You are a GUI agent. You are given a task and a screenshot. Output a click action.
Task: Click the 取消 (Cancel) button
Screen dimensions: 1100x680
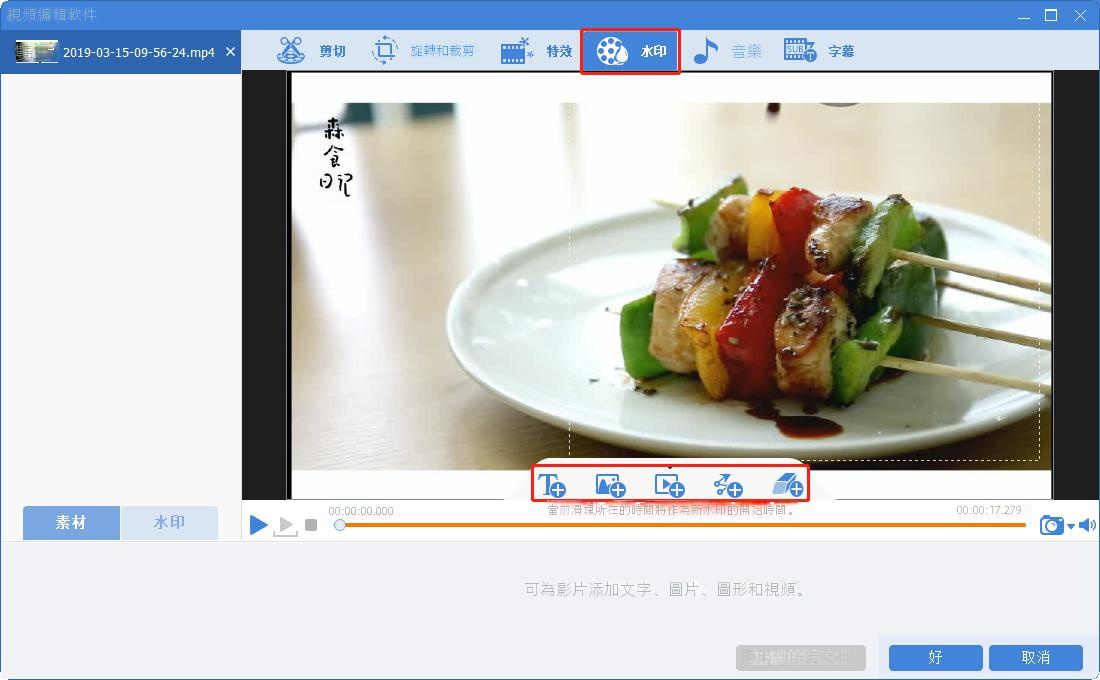[x=1035, y=658]
